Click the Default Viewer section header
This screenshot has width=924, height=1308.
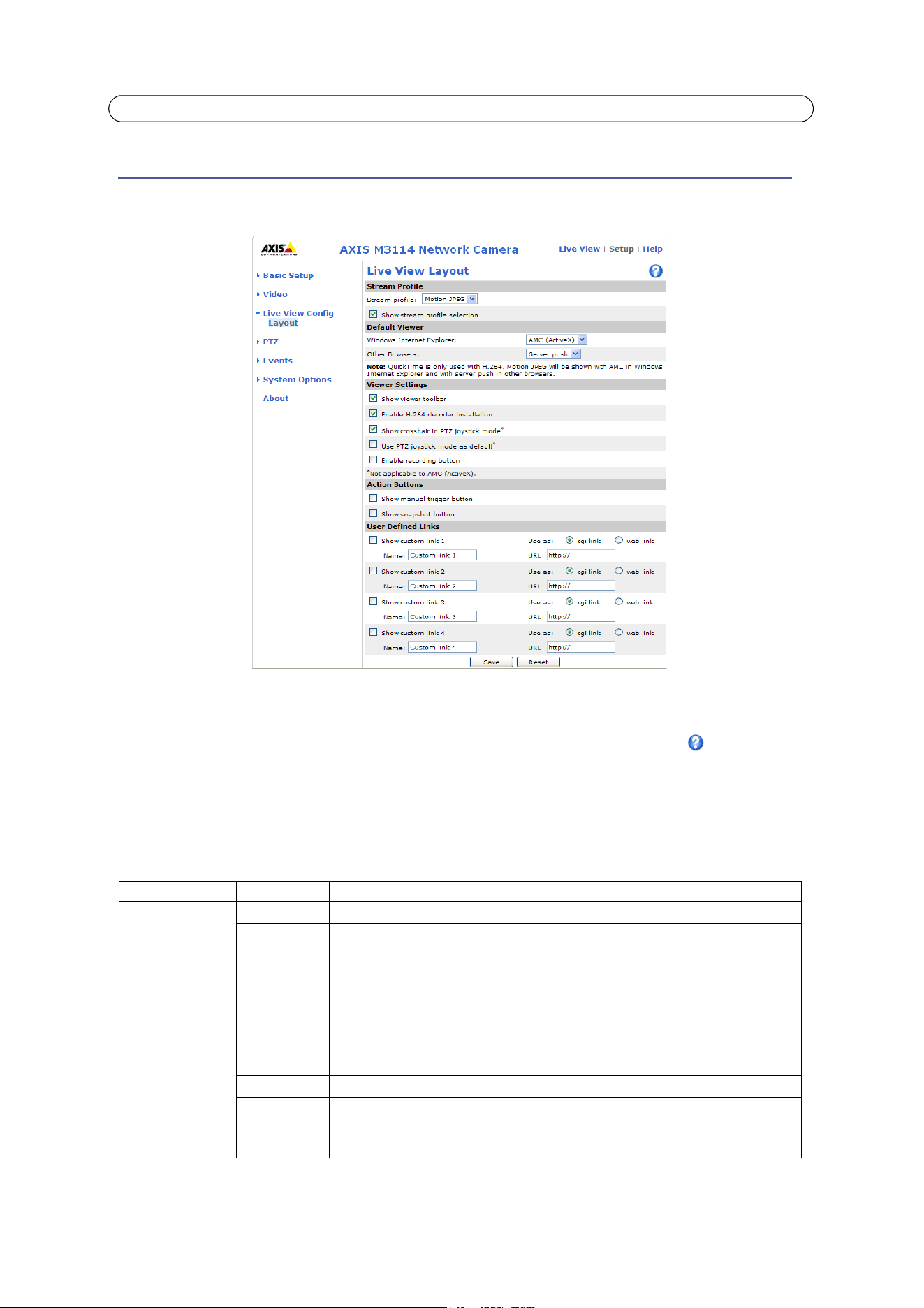515,327
